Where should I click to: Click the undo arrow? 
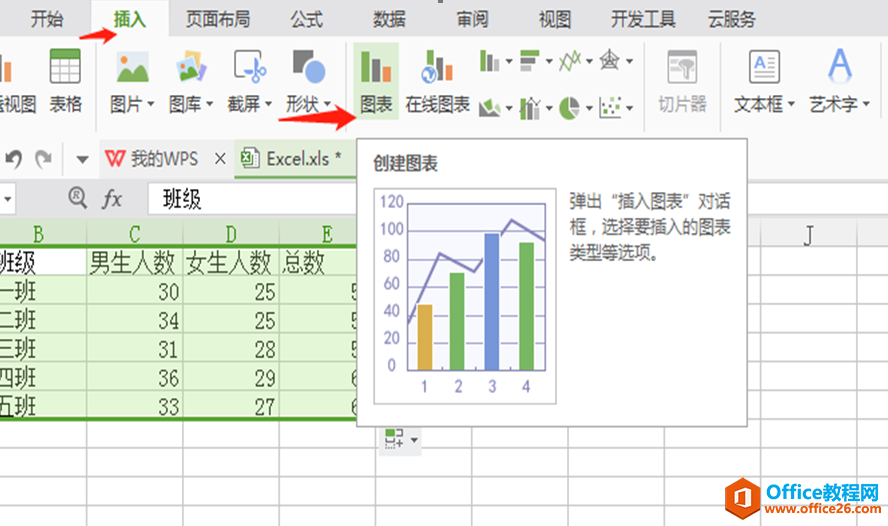(14, 159)
